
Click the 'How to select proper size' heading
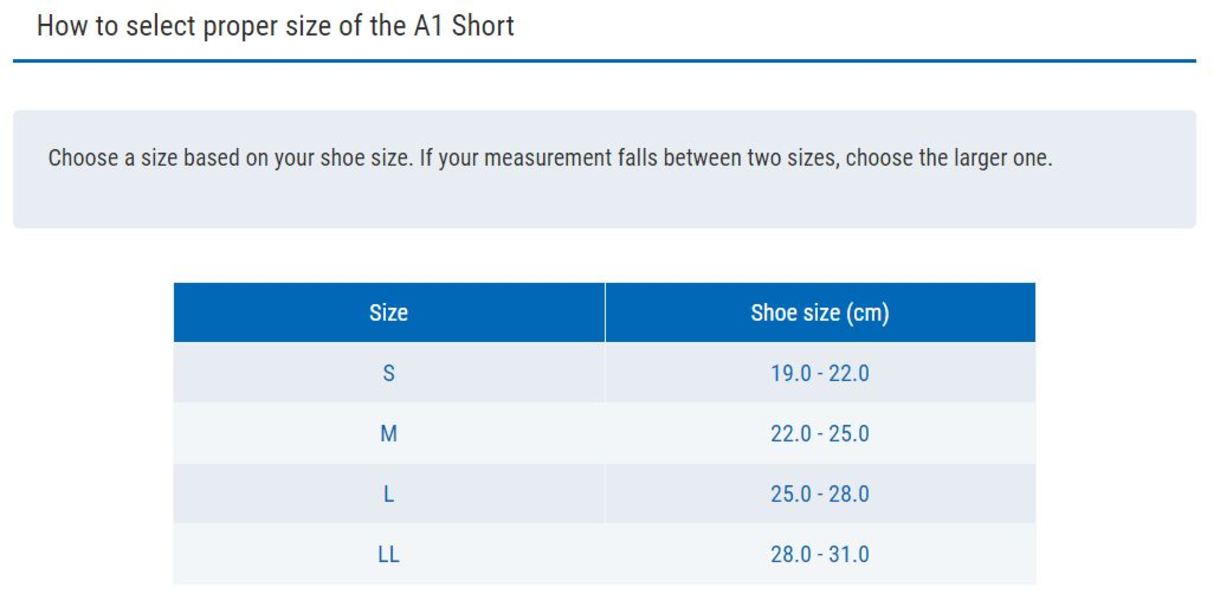tap(200, 25)
